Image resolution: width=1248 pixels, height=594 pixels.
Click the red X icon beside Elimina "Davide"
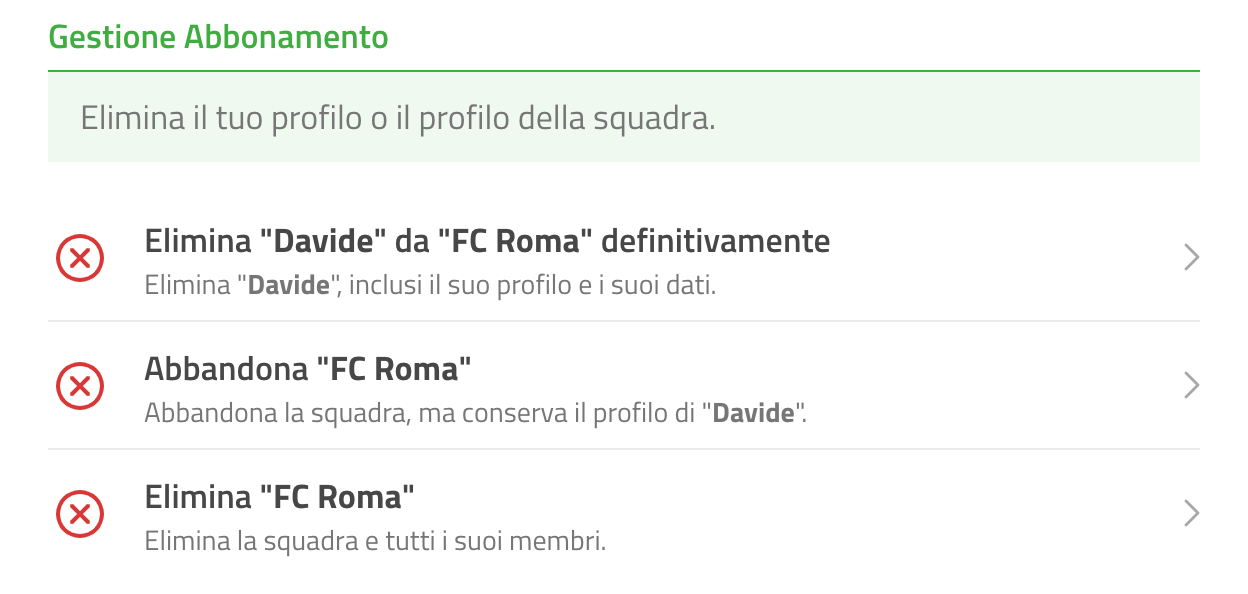pos(80,258)
